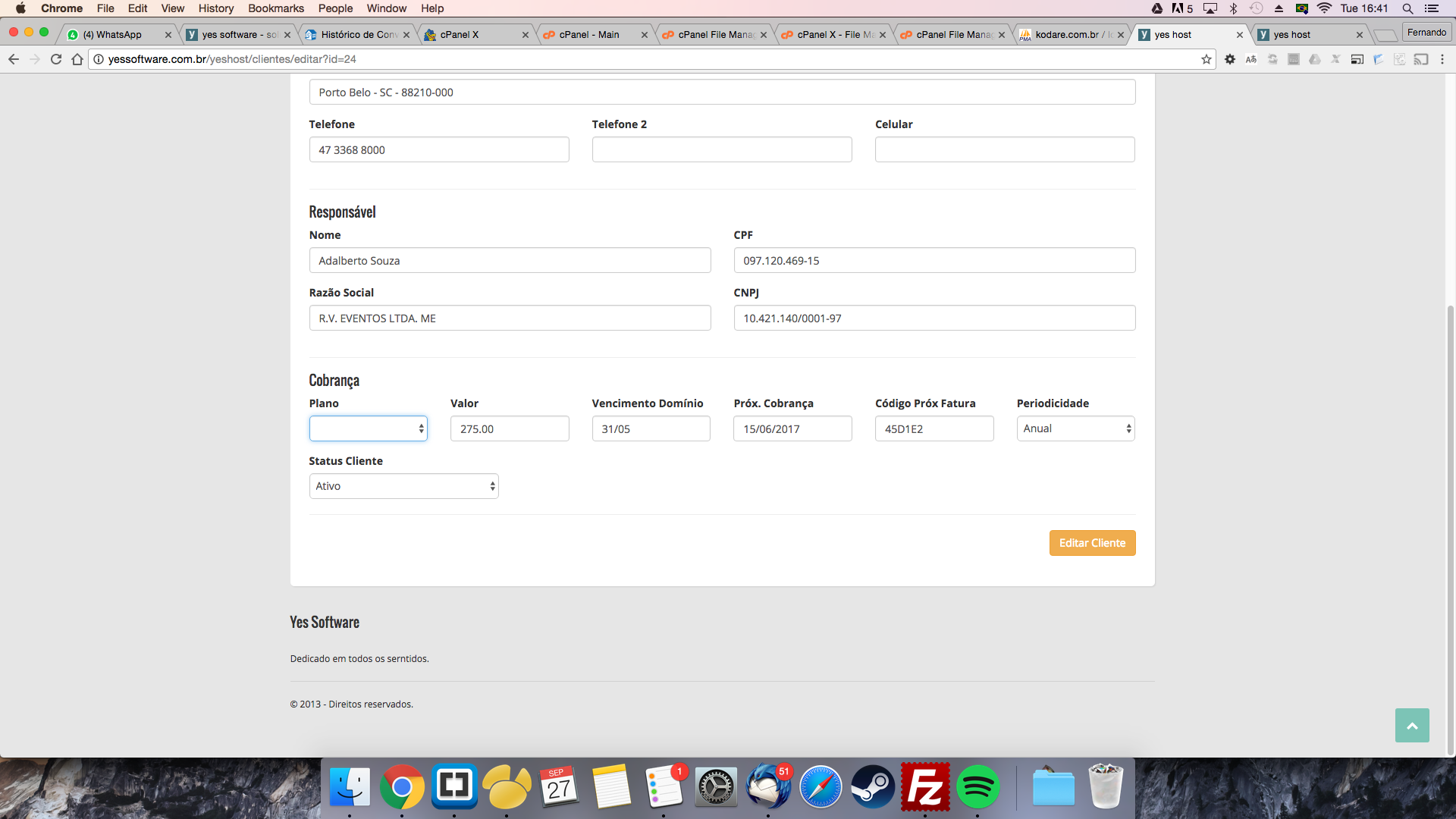Open Spotify from the dock
The width and height of the screenshot is (1456, 819).
coord(977,787)
